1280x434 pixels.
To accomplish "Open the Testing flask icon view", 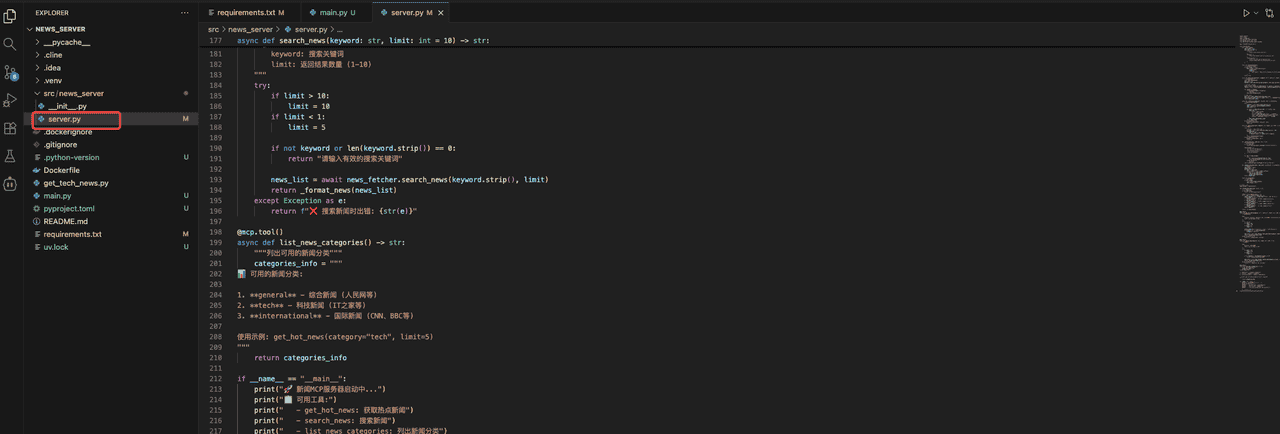I will (x=10, y=156).
